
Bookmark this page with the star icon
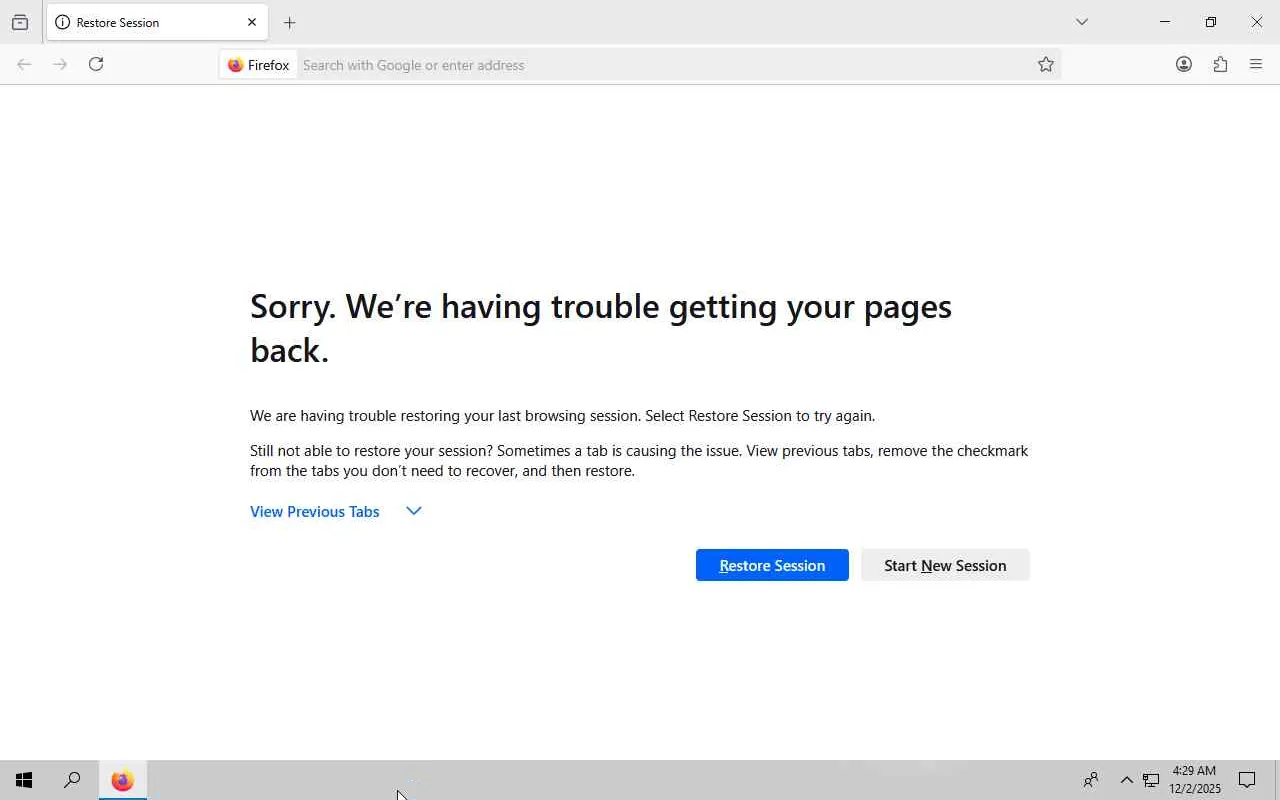[x=1045, y=65]
